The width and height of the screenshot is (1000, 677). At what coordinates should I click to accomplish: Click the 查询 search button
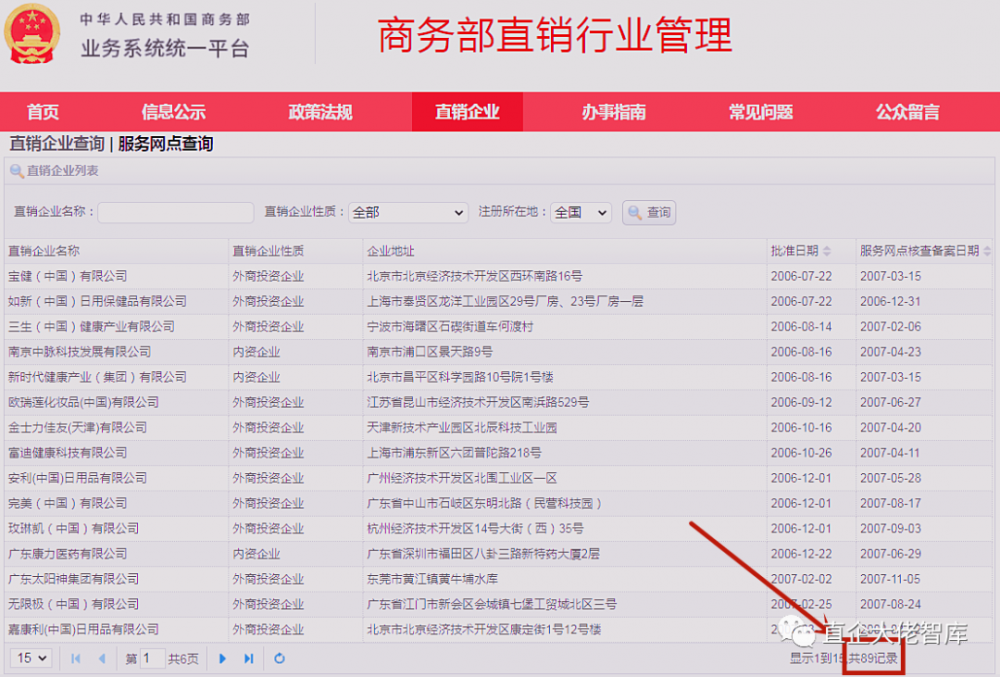coord(649,212)
